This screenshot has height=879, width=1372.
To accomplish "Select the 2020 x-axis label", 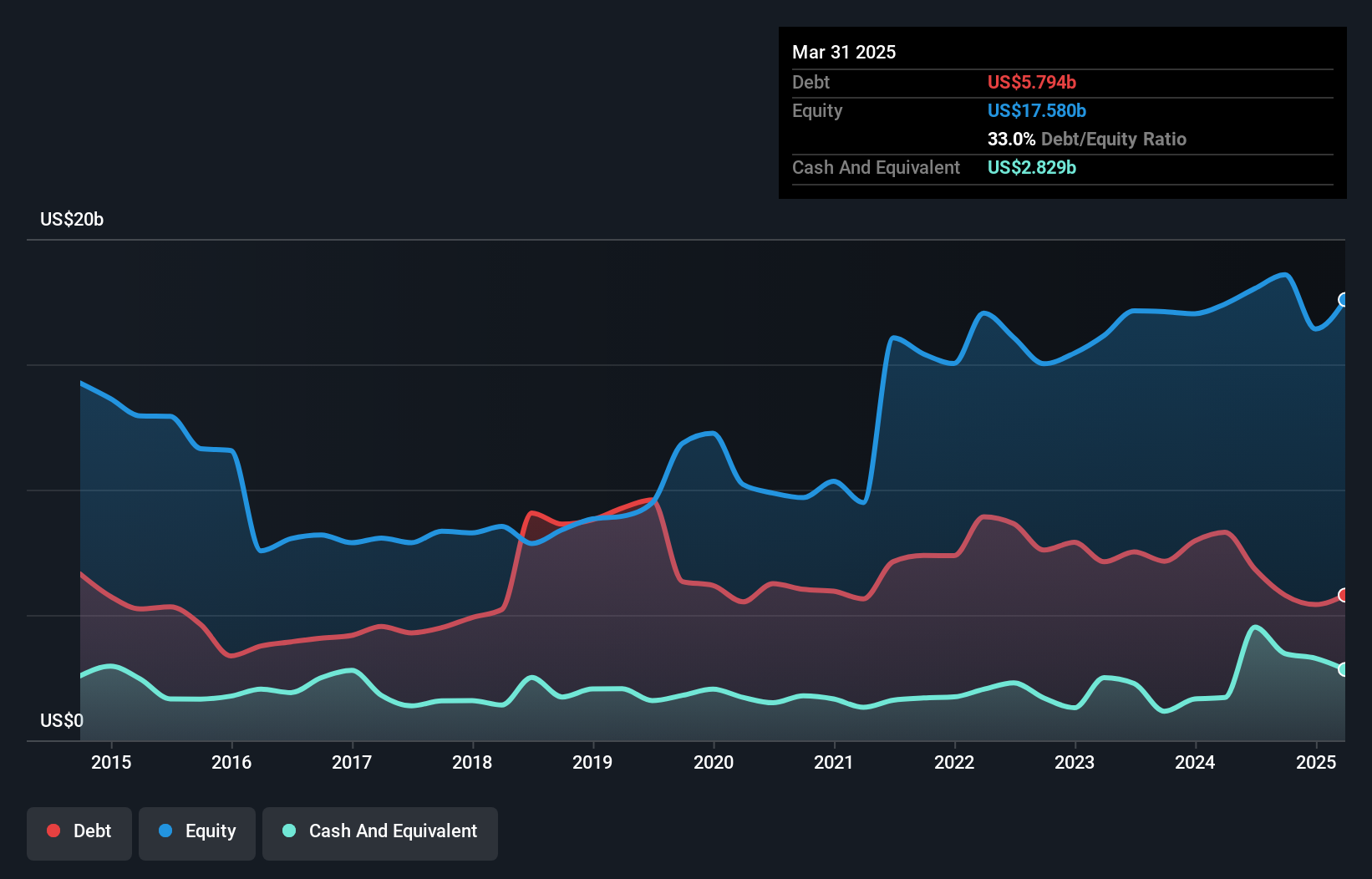I will point(714,762).
